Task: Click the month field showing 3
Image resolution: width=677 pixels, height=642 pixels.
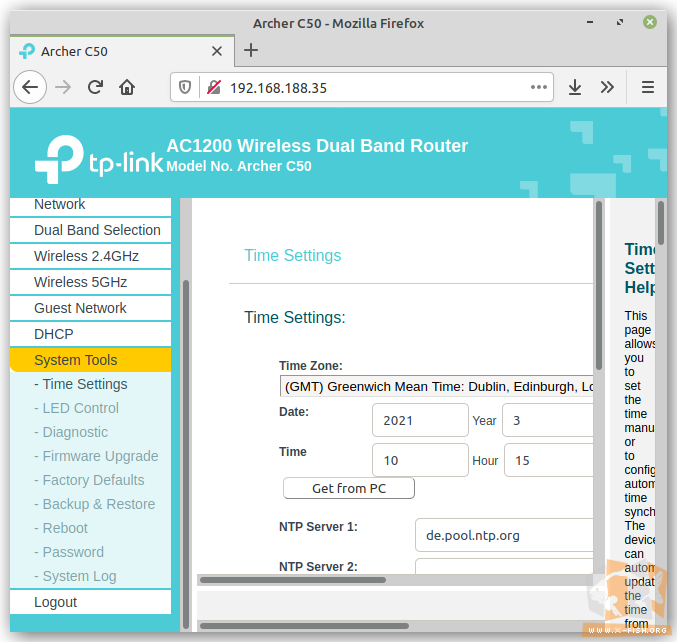Action: coord(548,420)
